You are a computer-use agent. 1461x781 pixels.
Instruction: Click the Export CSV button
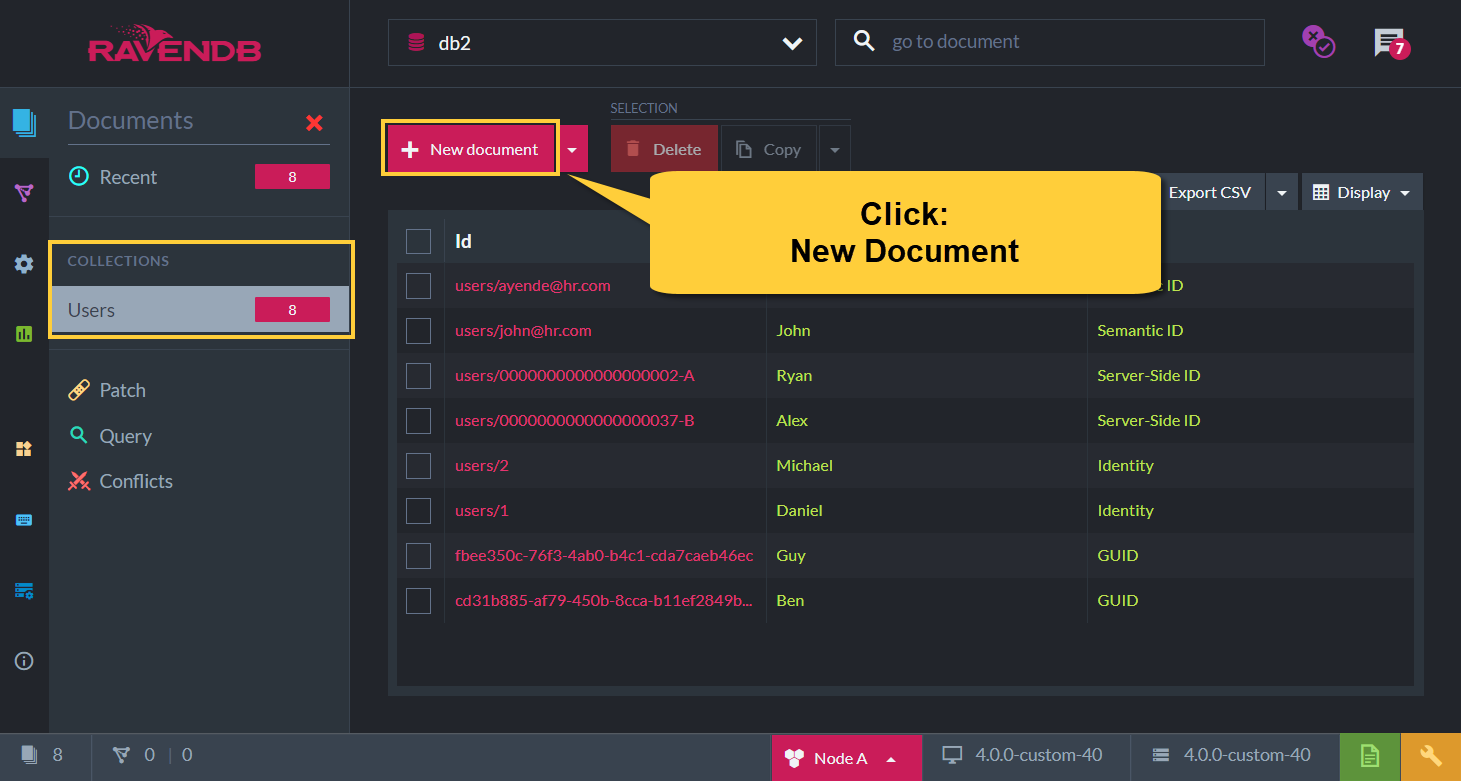point(1210,192)
